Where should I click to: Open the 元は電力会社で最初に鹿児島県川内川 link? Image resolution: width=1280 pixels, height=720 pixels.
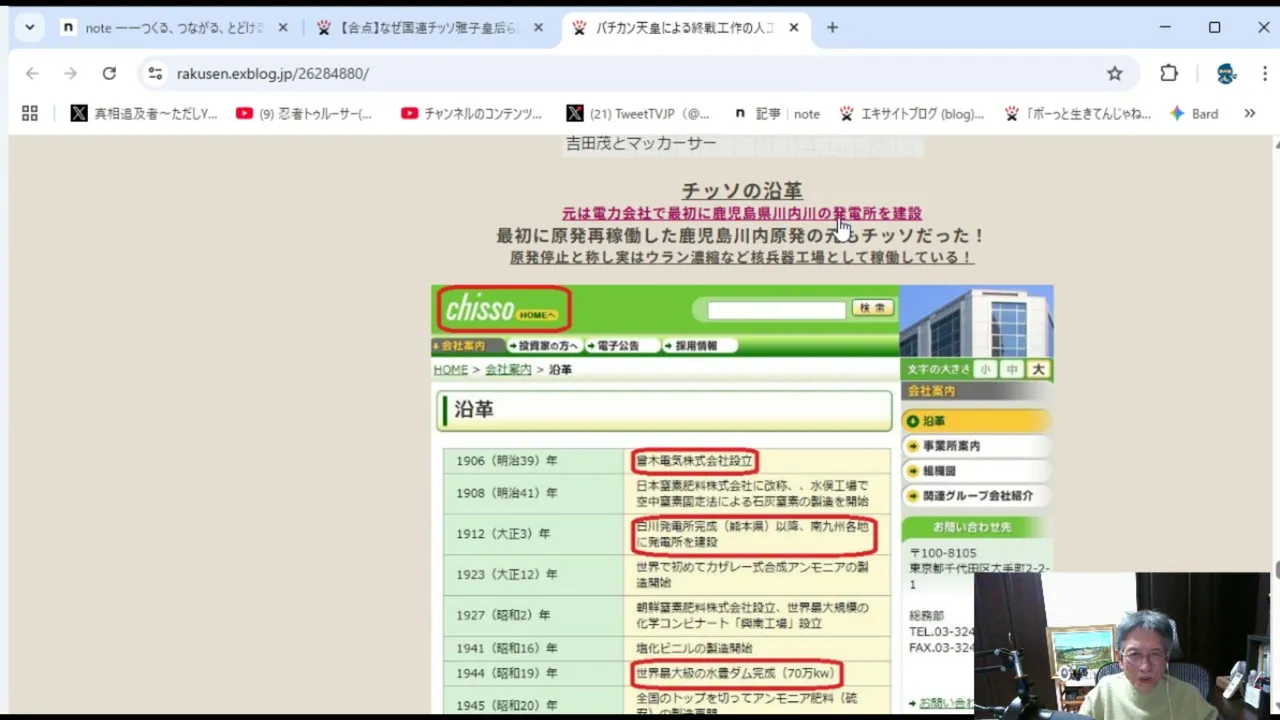[x=742, y=213]
